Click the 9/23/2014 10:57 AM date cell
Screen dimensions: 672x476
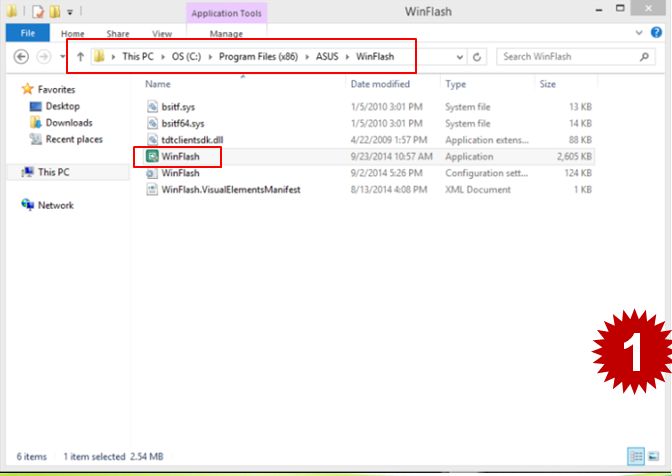pos(391,156)
